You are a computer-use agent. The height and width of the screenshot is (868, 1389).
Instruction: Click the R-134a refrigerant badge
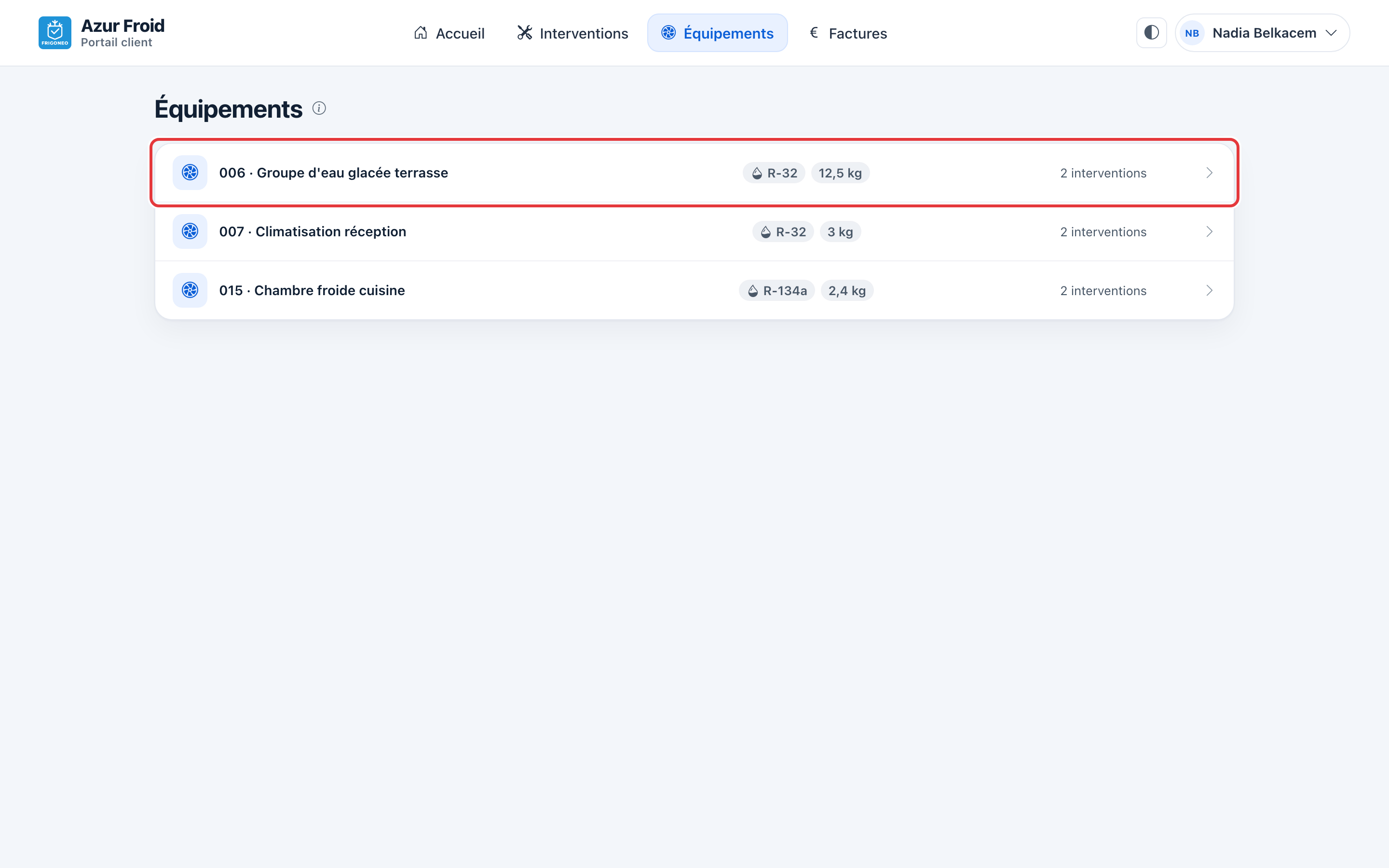coord(776,290)
